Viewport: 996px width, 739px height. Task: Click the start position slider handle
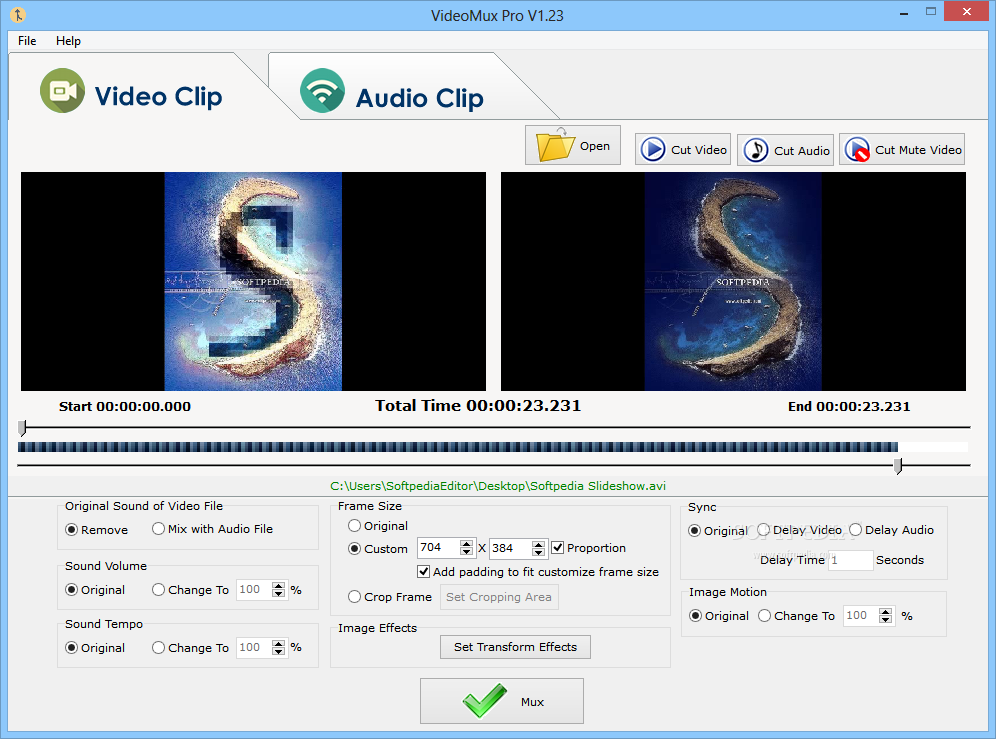tap(22, 428)
